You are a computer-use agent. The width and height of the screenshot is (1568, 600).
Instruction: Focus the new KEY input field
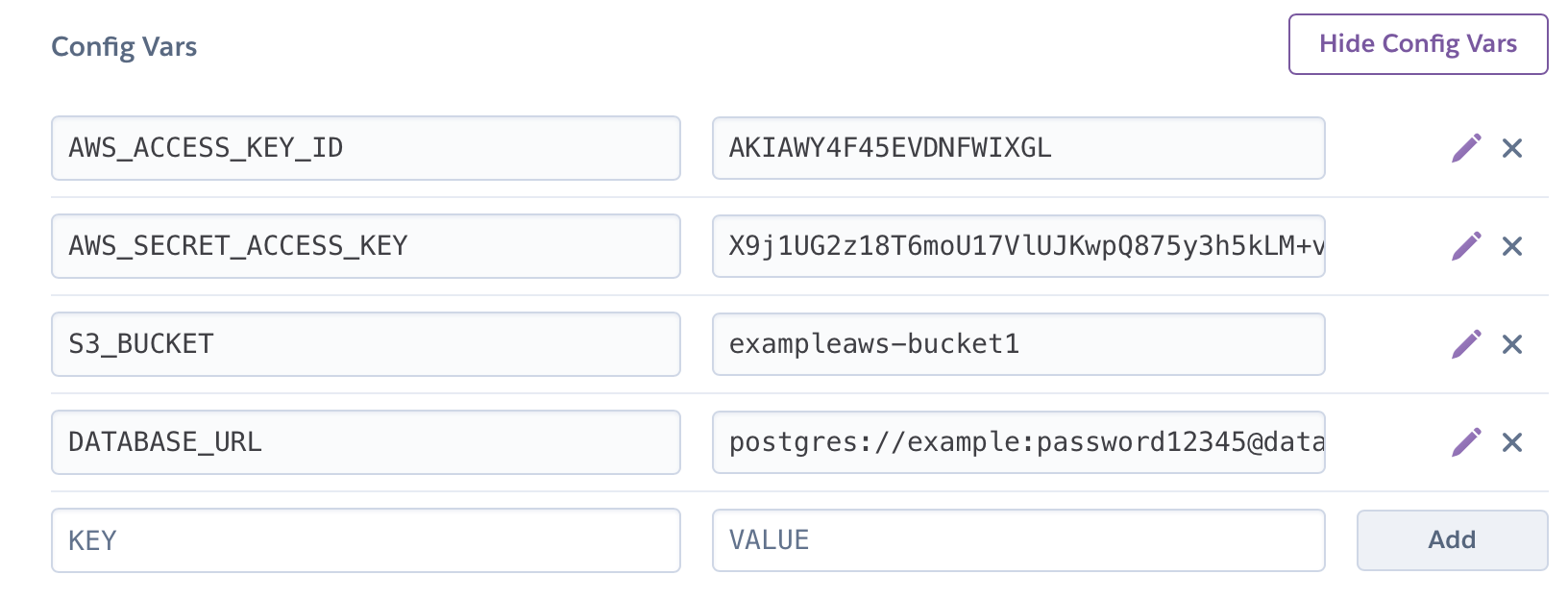click(x=365, y=540)
